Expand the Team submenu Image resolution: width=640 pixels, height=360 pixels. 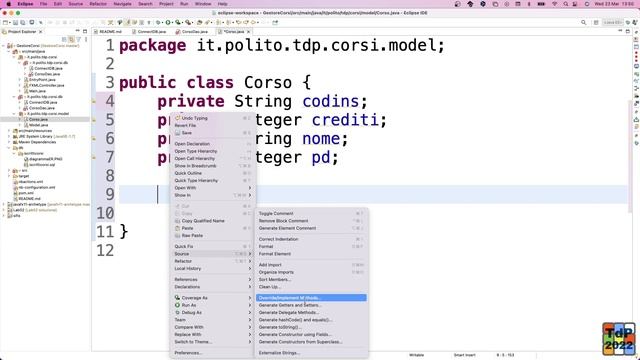tap(212, 320)
